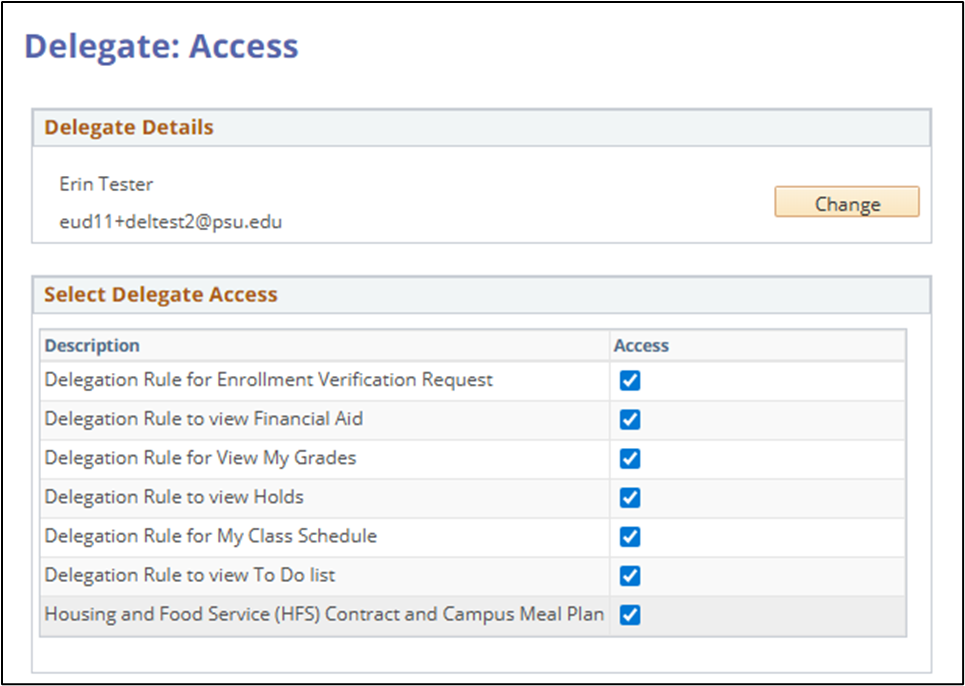Disable View My Grades access checkbox
The height and width of the screenshot is (686, 965).
coord(630,459)
